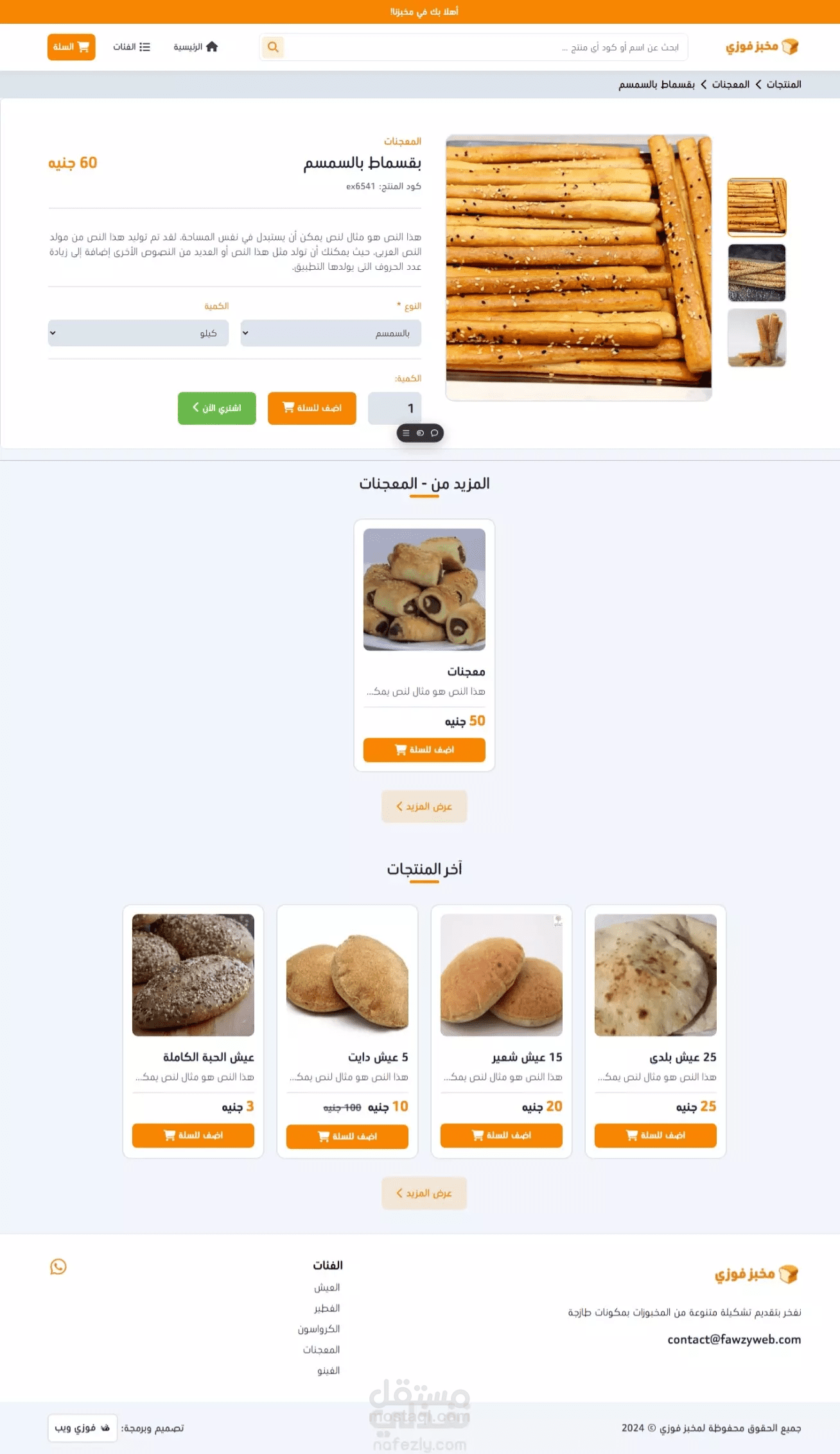The width and height of the screenshot is (840, 1454).
Task: Click the المعجنات breadcrumb link
Action: coord(731,84)
